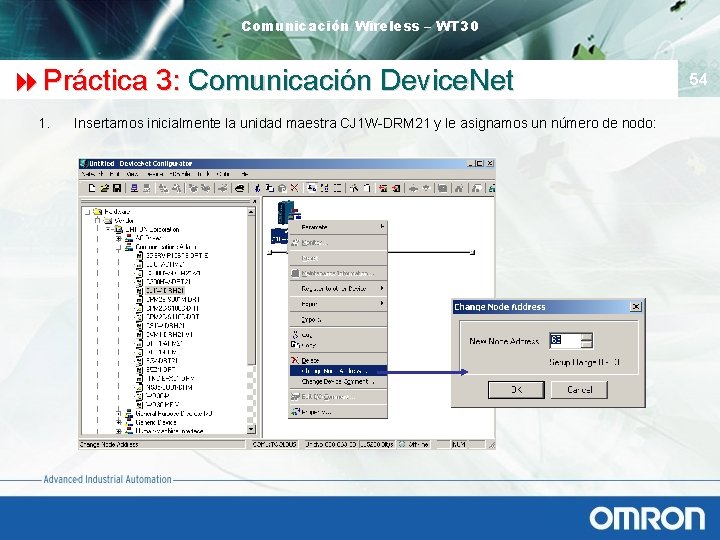Close the hardware list pane with small x

[254, 202]
